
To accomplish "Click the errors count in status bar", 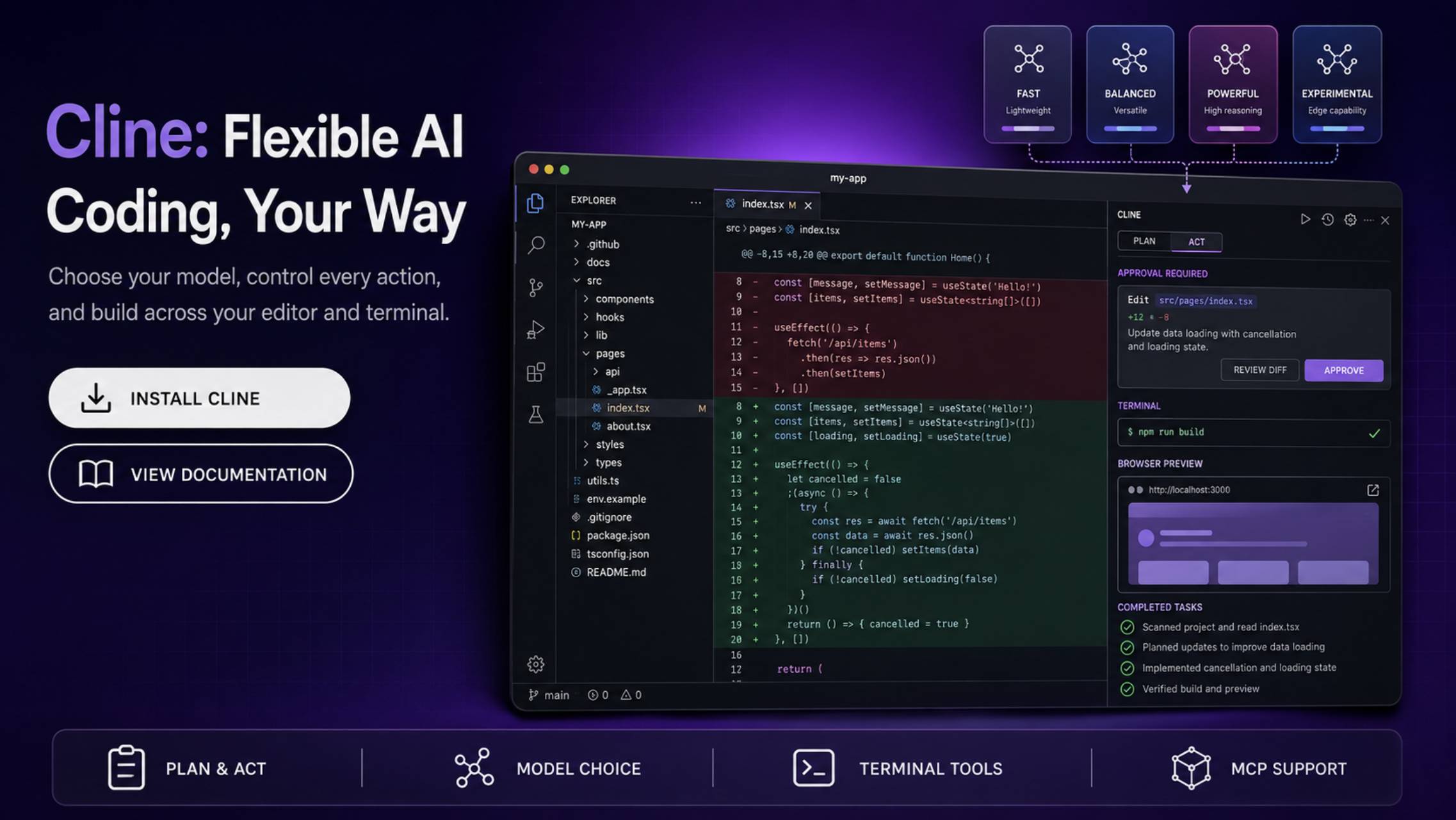I will point(598,695).
